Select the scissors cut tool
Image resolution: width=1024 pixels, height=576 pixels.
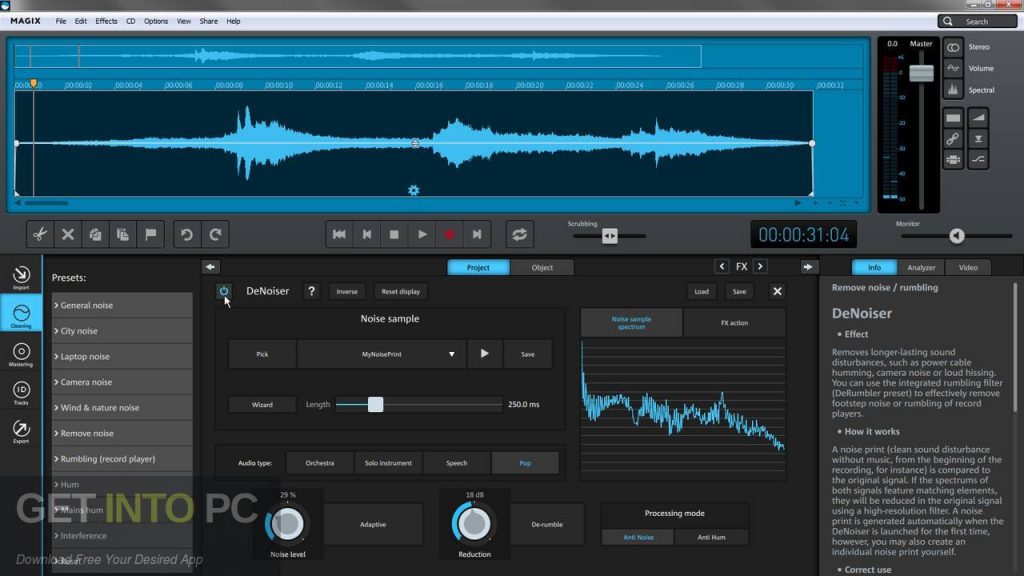[x=40, y=234]
